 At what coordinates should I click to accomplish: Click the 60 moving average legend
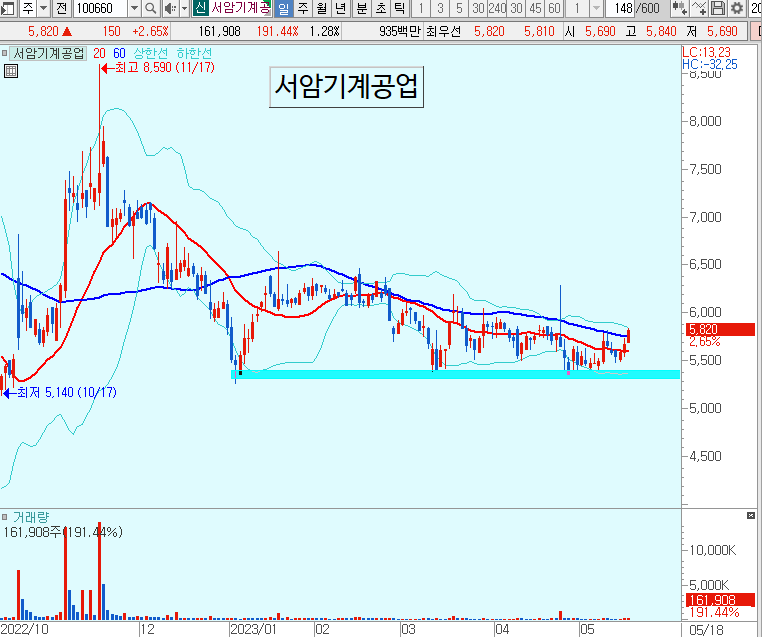point(119,53)
